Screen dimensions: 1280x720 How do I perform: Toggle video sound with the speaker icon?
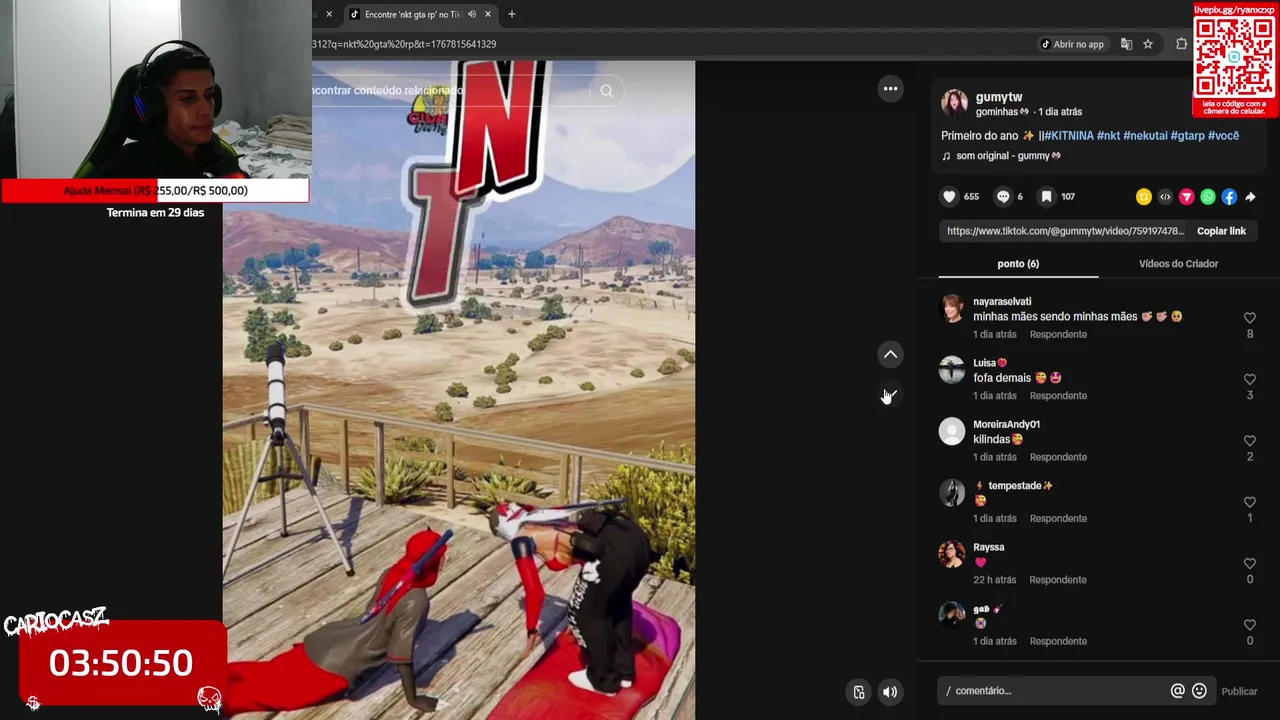(890, 692)
